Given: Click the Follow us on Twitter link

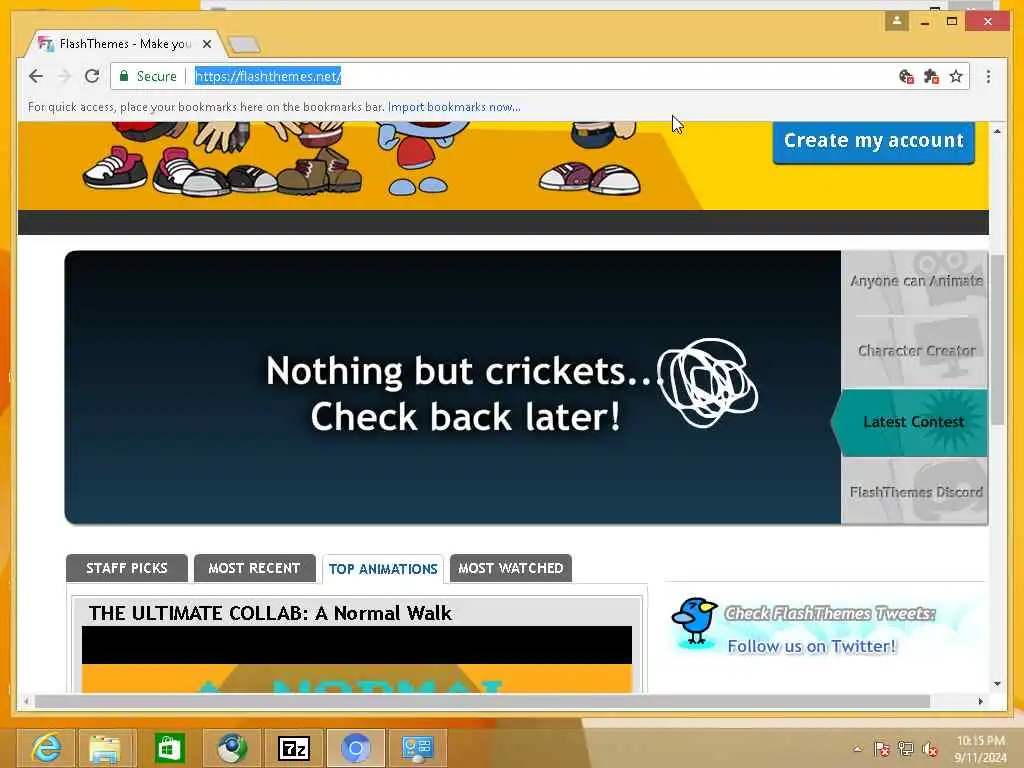Looking at the screenshot, I should point(812,647).
